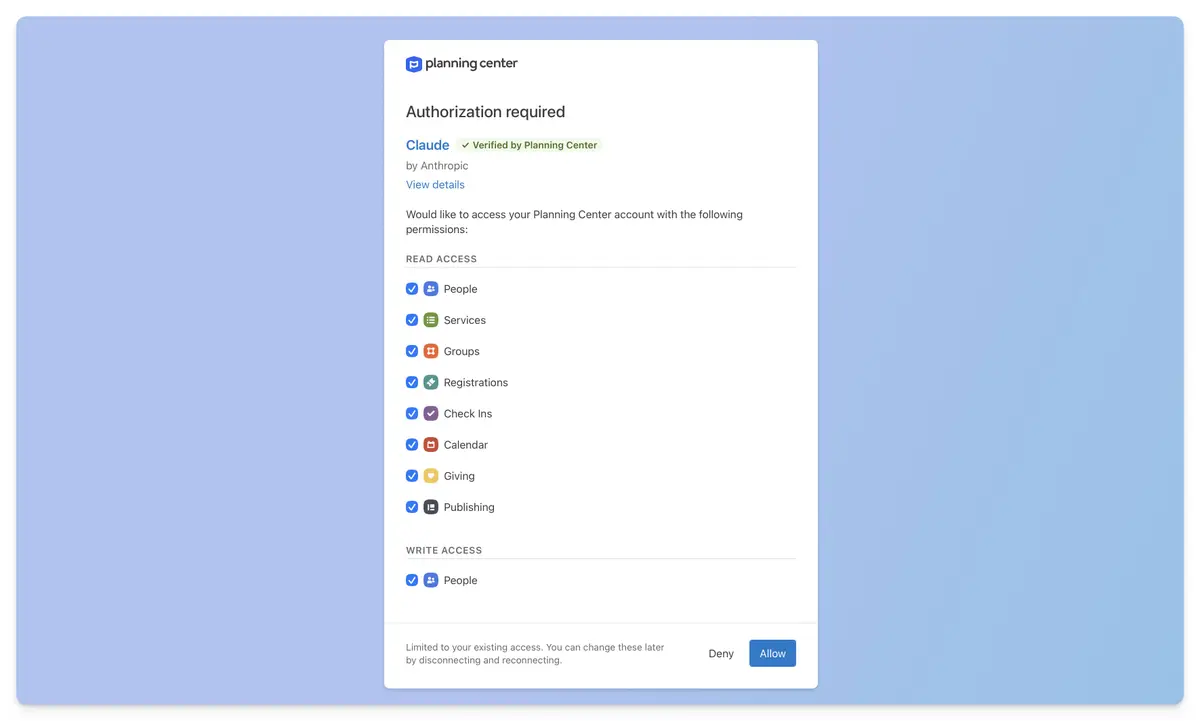Click the 'Registrations' label text
This screenshot has width=1200, height=721.
476,382
